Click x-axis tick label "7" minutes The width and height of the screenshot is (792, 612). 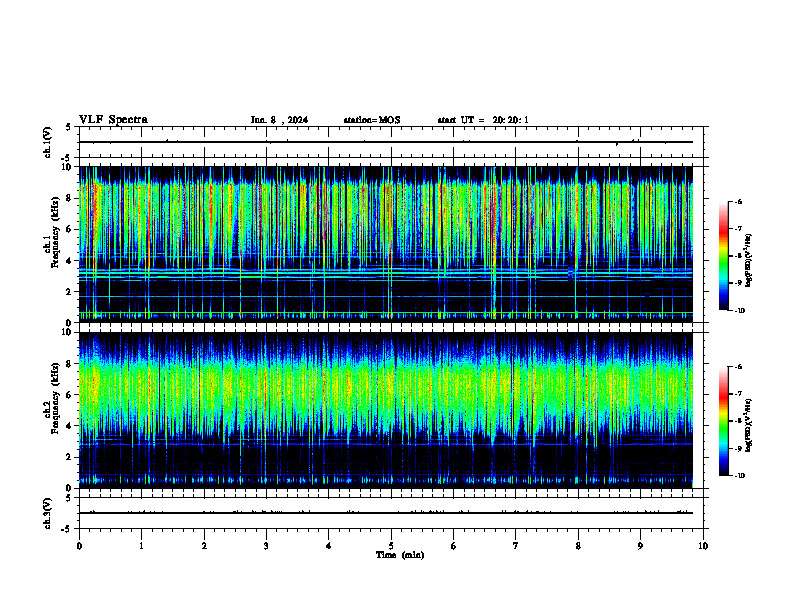pos(516,546)
